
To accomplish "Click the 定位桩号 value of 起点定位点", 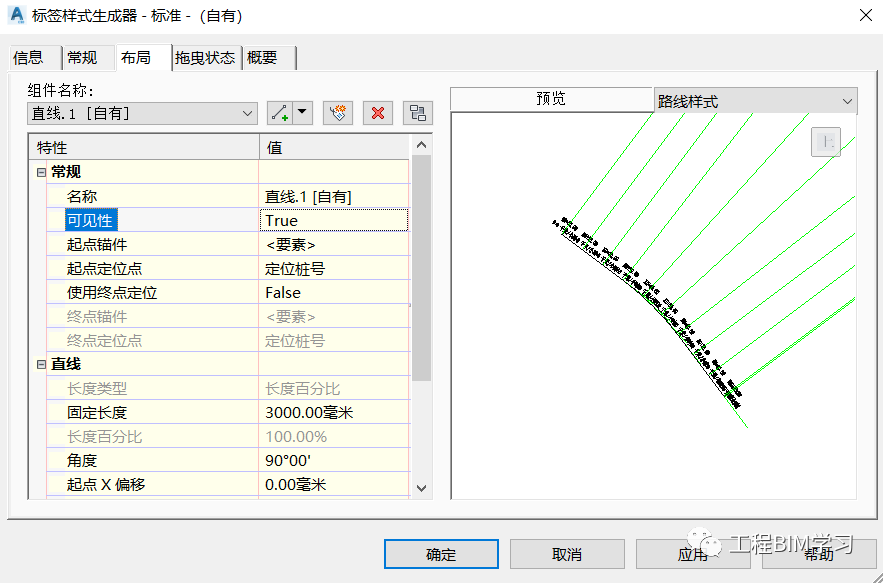I will (x=333, y=269).
